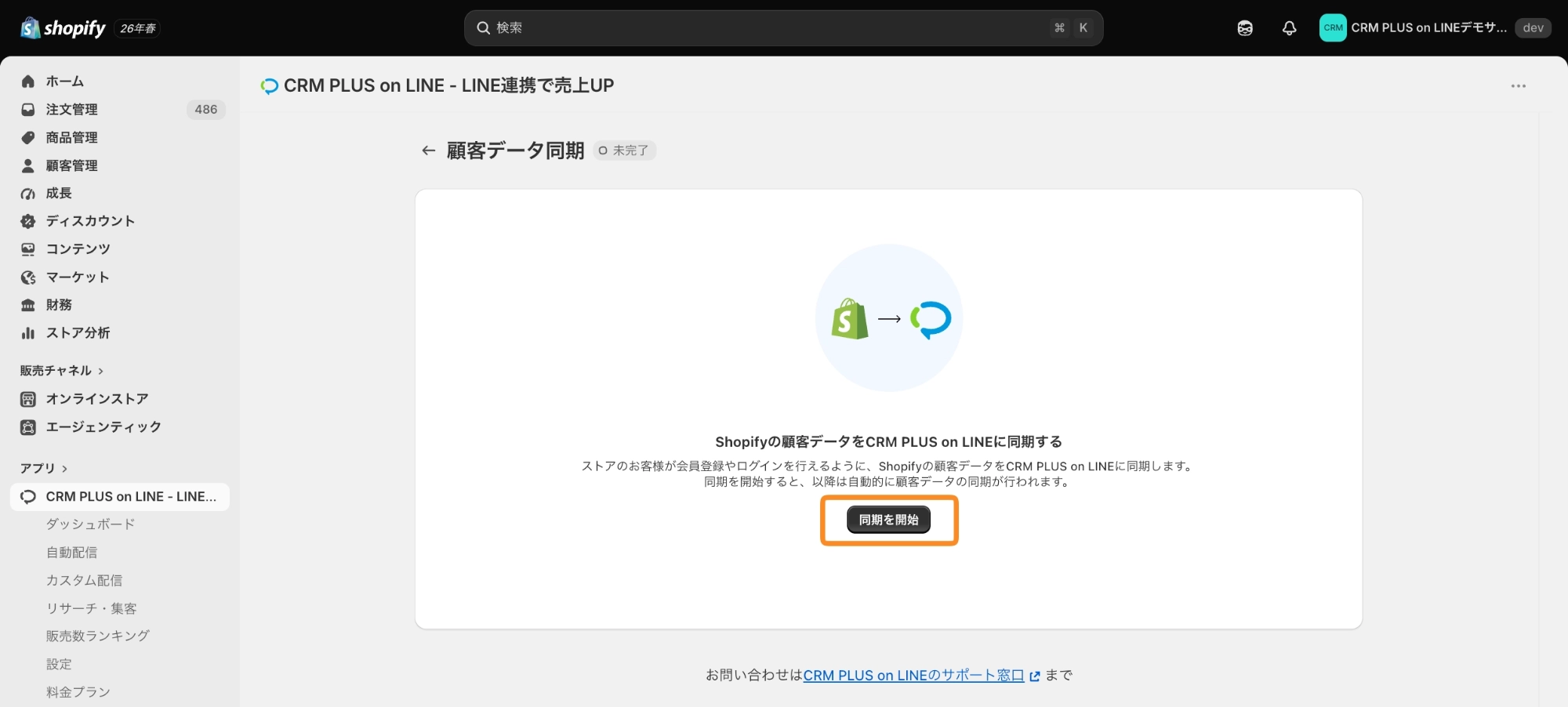The image size is (1568, 707).
Task: Go to リサーチ・集客 submenu item
Action: coord(91,608)
